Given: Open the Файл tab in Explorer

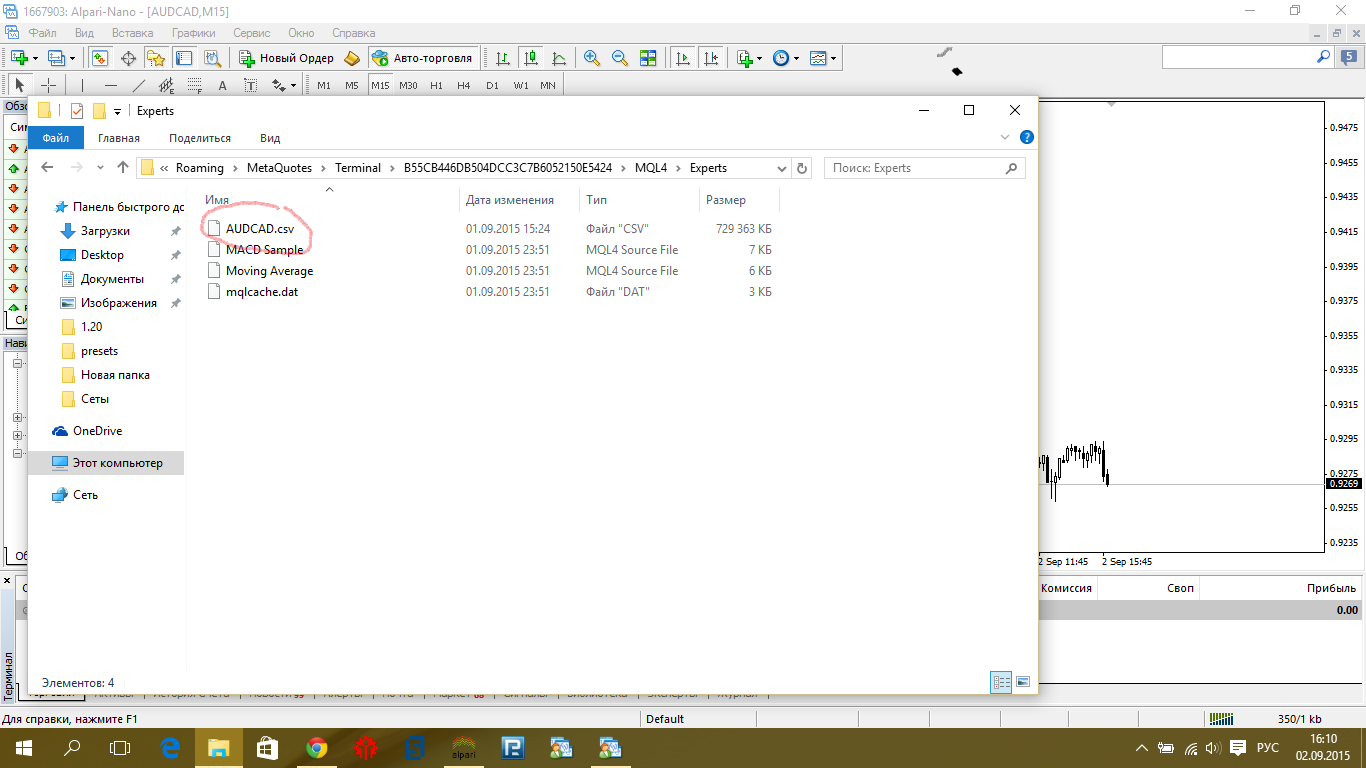Looking at the screenshot, I should (56, 138).
